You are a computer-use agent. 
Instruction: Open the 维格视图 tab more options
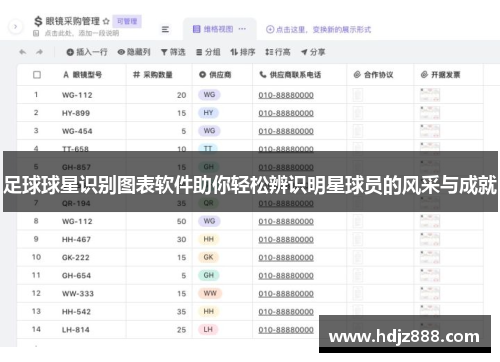pyautogui.click(x=242, y=29)
